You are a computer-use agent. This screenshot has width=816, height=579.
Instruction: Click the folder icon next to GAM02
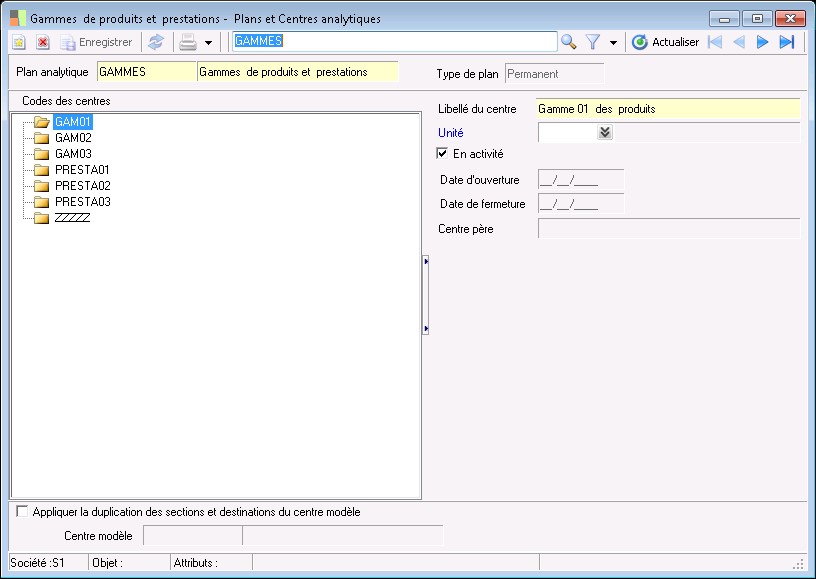[x=42, y=138]
